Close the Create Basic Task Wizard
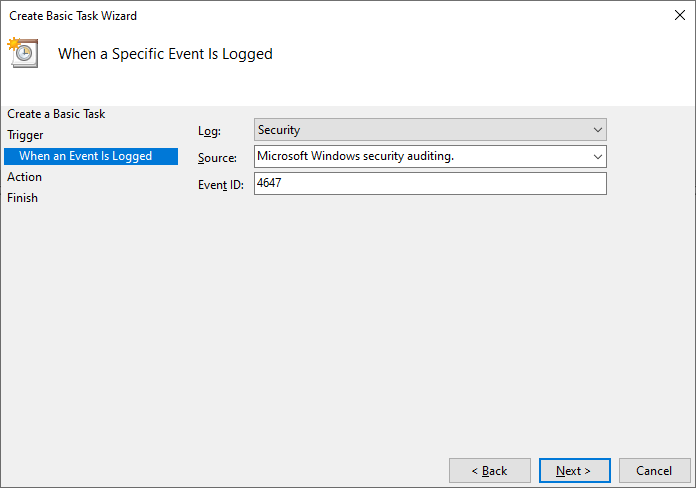Image resolution: width=696 pixels, height=488 pixels. coord(679,15)
